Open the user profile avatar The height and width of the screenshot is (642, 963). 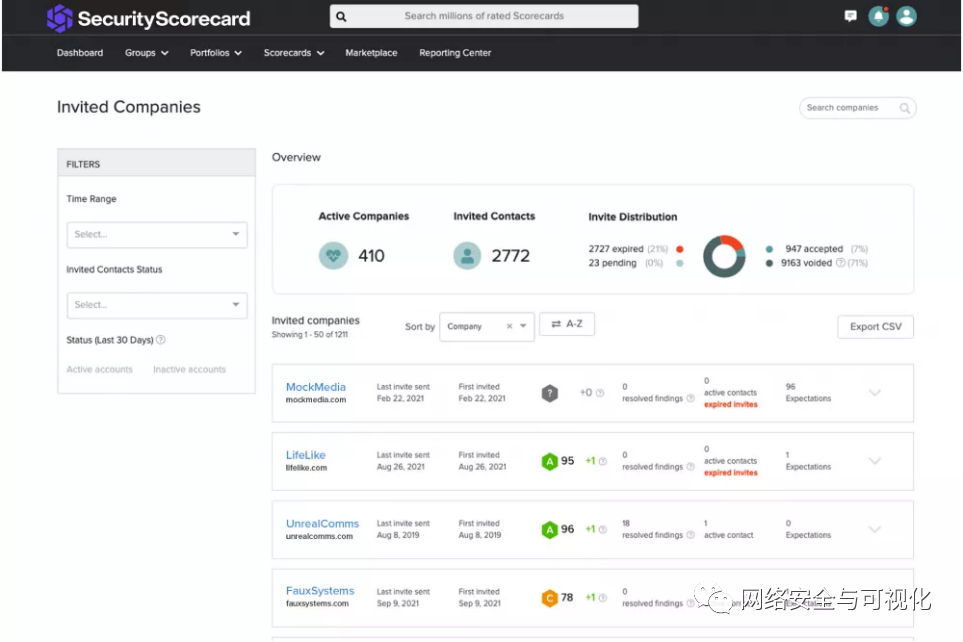pos(906,16)
